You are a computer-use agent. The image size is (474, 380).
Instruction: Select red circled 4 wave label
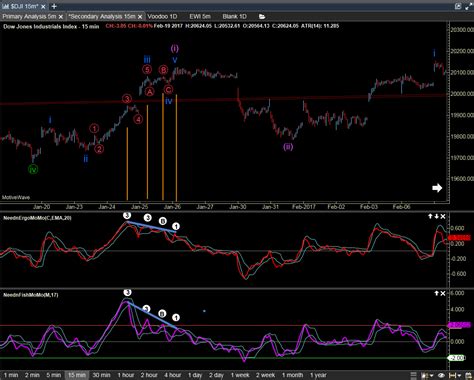click(138, 119)
